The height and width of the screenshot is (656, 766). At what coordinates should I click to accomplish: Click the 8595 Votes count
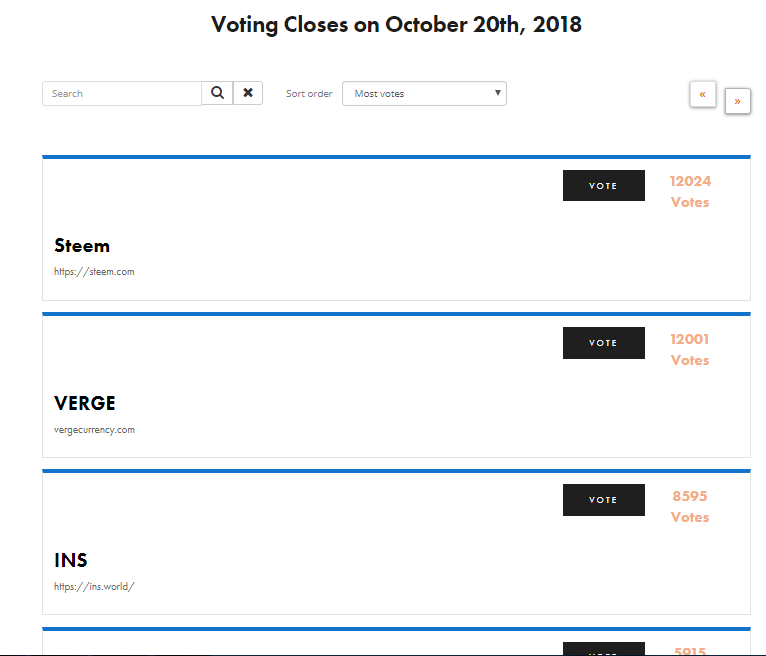[x=690, y=507]
